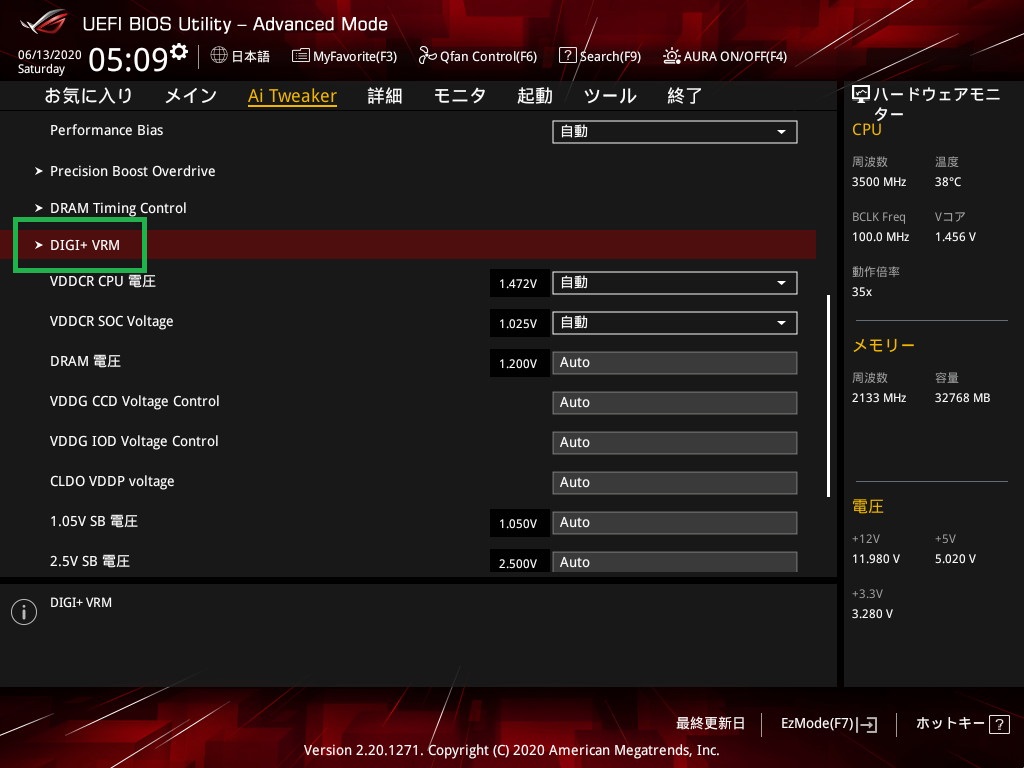Click the ROG logo icon
Viewport: 1024px width, 768px height.
(x=44, y=22)
